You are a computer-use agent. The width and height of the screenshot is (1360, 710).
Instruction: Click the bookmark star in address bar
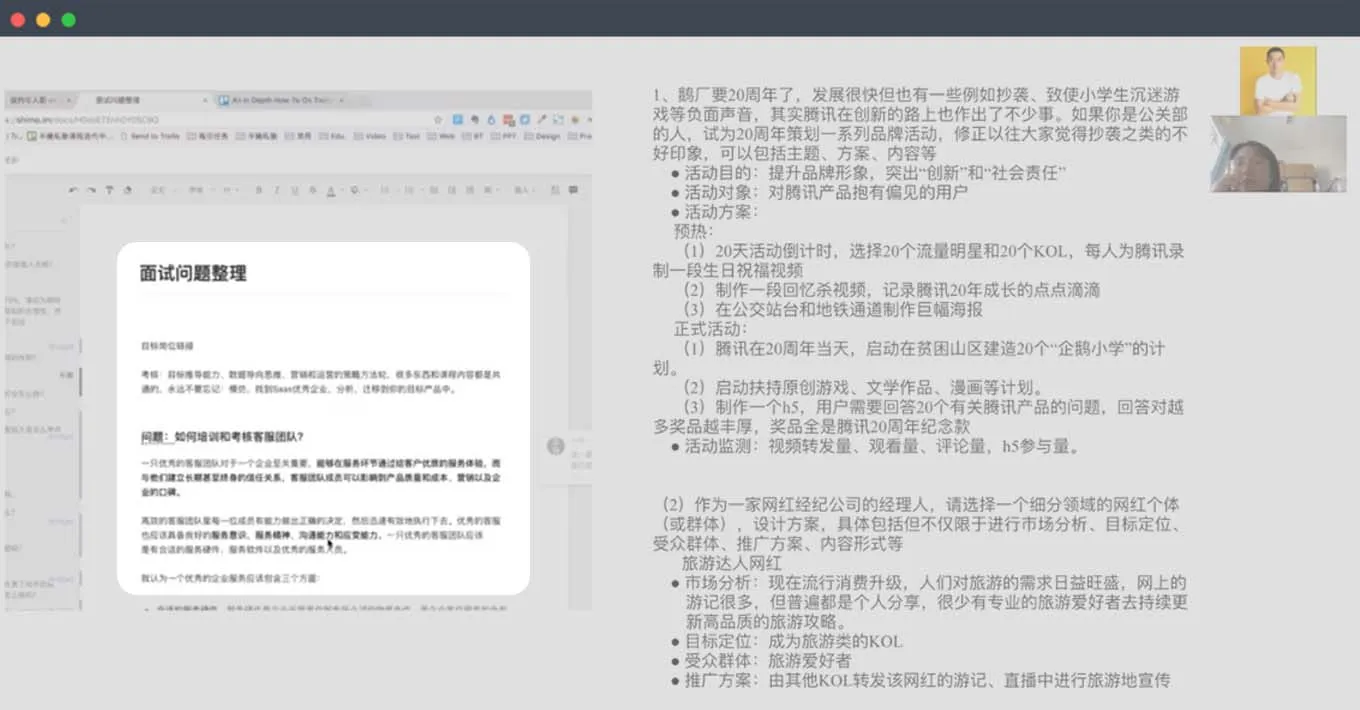click(438, 119)
